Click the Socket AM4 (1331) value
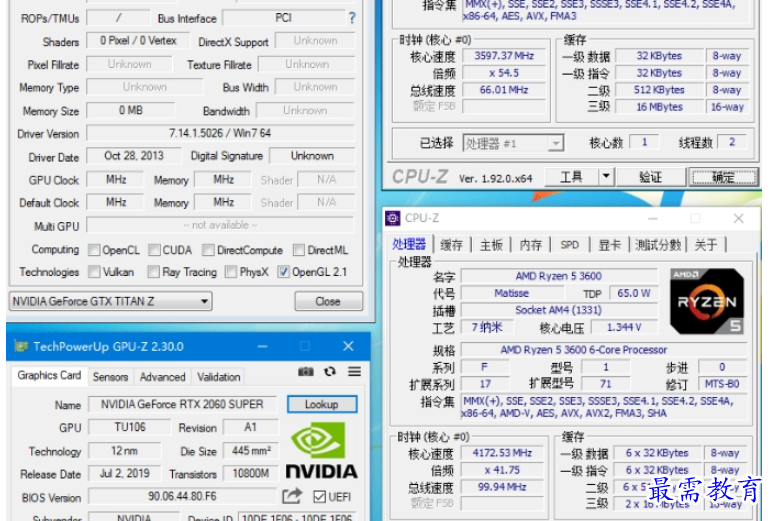The width and height of the screenshot is (770, 521). [x=559, y=310]
